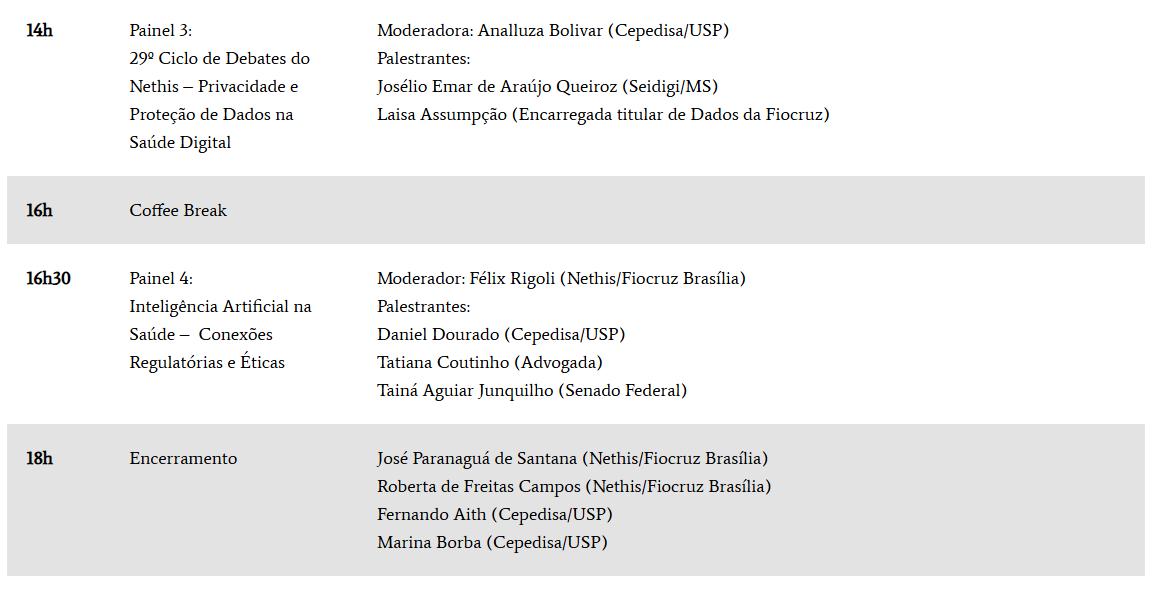Click the "Inteligência Artificial na" title line
The width and height of the screenshot is (1152, 589).
220,307
